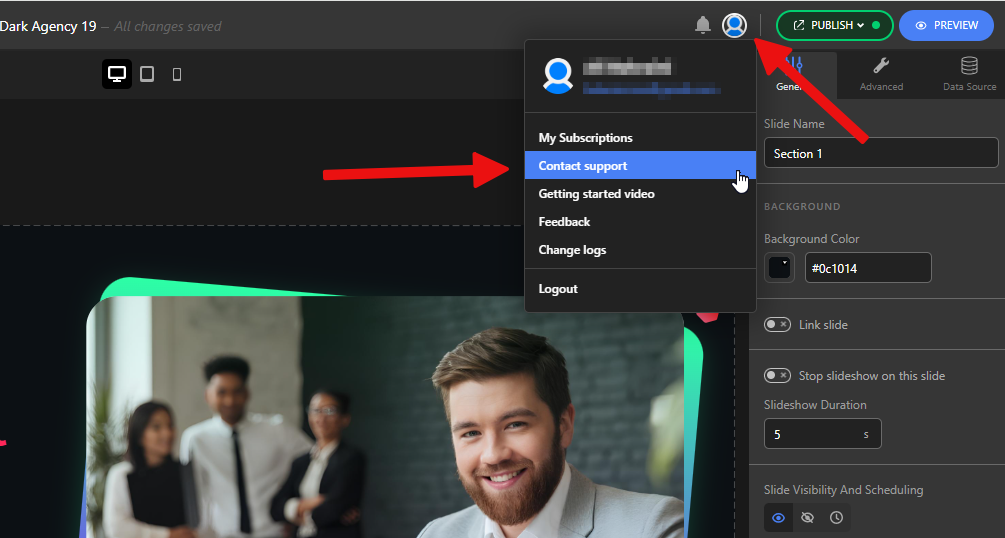
Task: Switch to mobile device view
Action: click(177, 74)
